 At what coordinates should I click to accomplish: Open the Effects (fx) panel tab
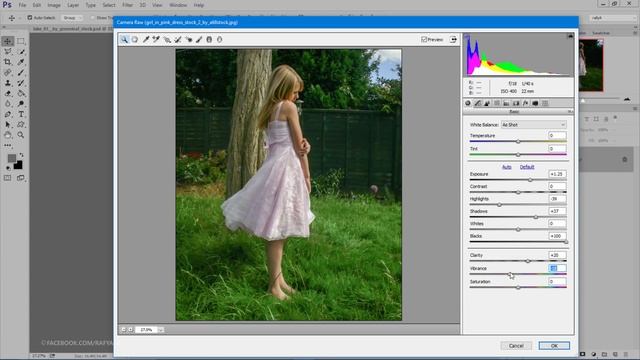pos(526,103)
